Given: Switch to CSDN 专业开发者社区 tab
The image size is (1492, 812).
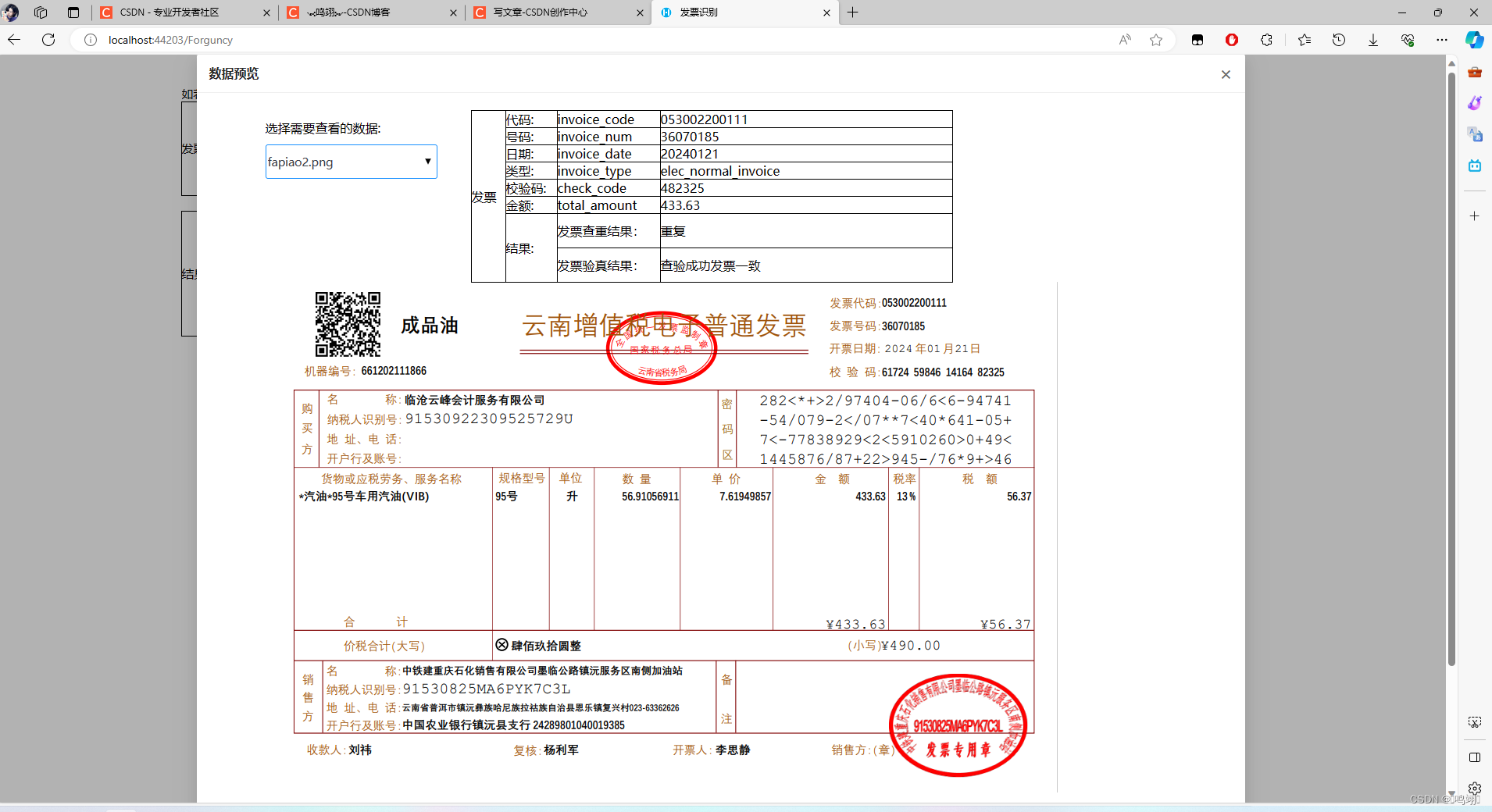Looking at the screenshot, I should (x=184, y=12).
